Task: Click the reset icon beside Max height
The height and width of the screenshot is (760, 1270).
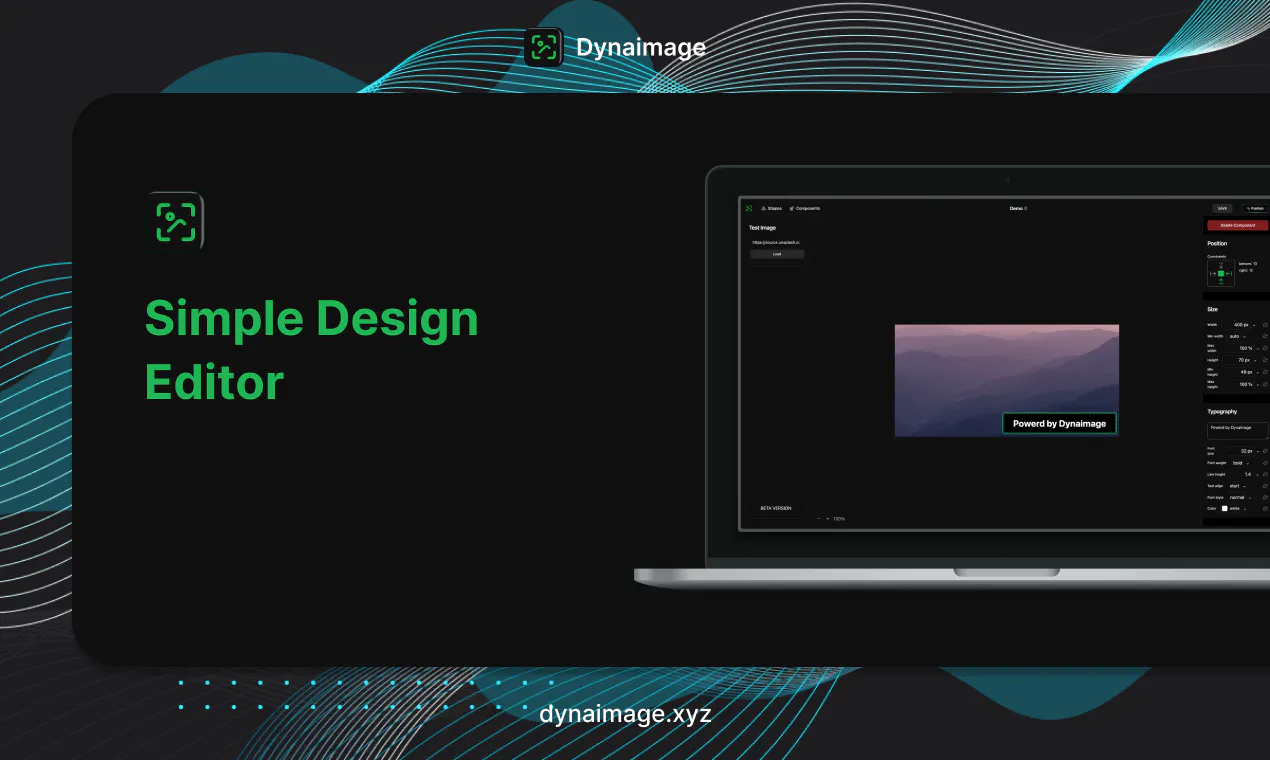Action: pos(1265,384)
